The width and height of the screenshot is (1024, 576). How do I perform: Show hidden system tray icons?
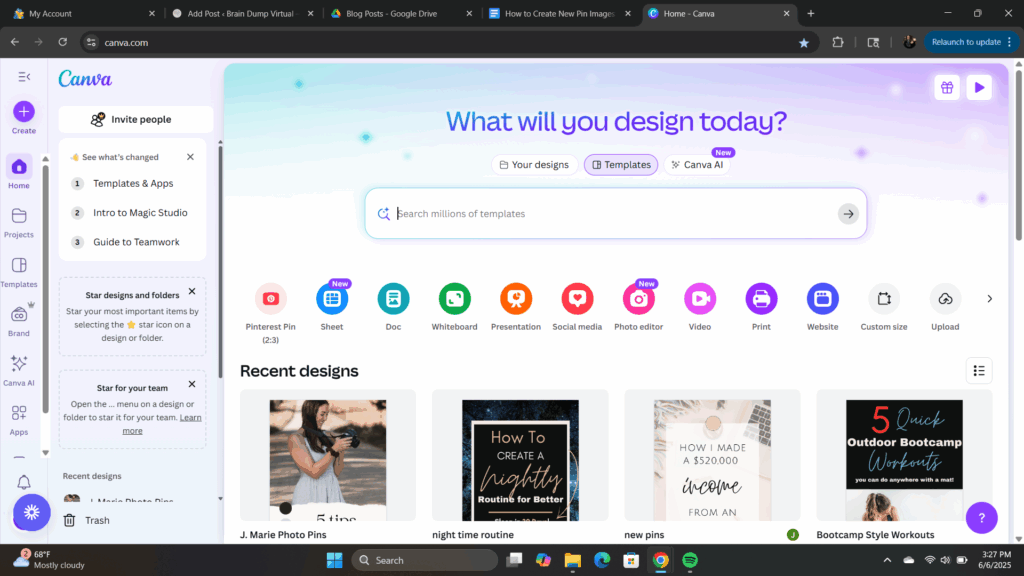coord(887,560)
